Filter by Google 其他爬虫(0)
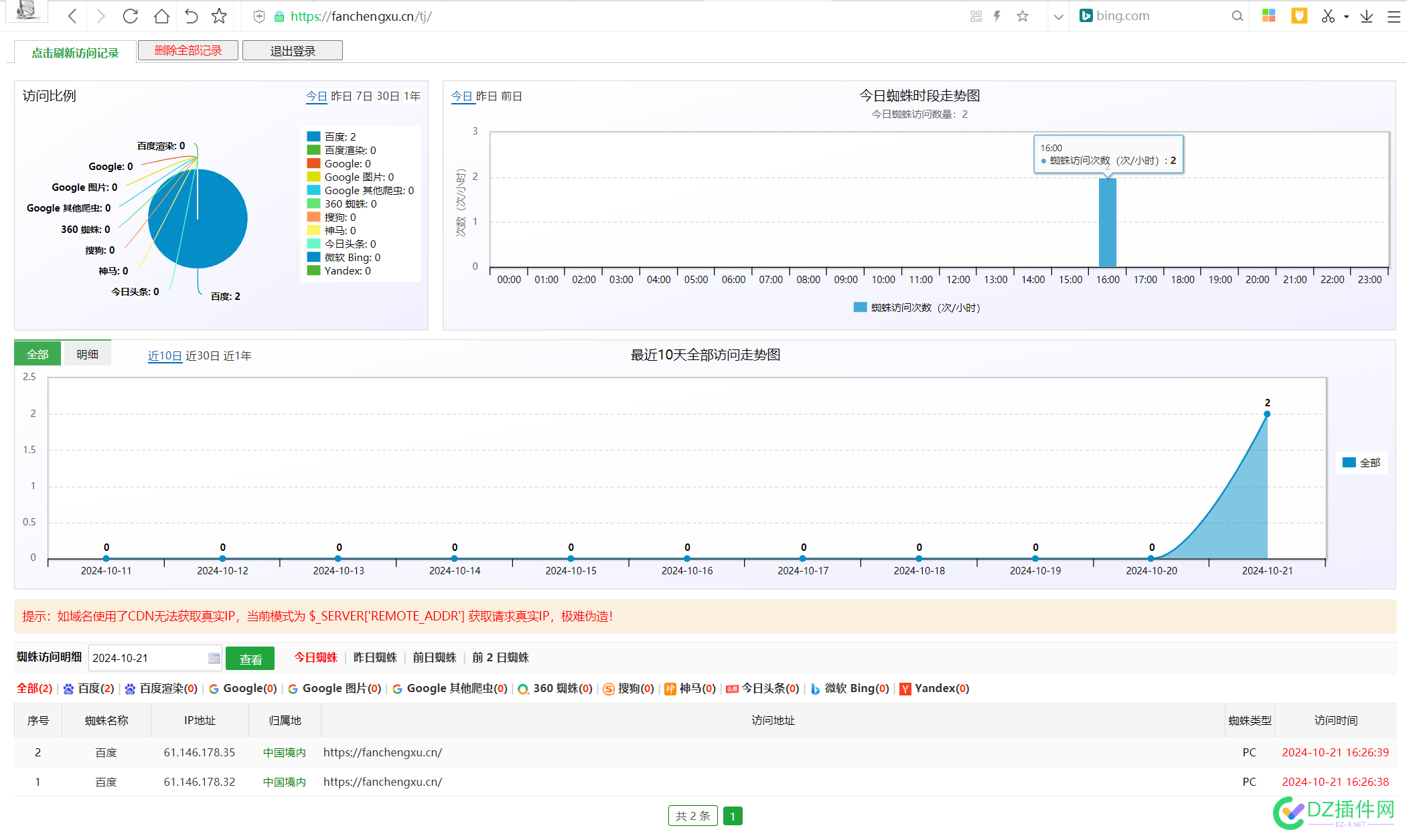1407x840 pixels. tap(449, 688)
